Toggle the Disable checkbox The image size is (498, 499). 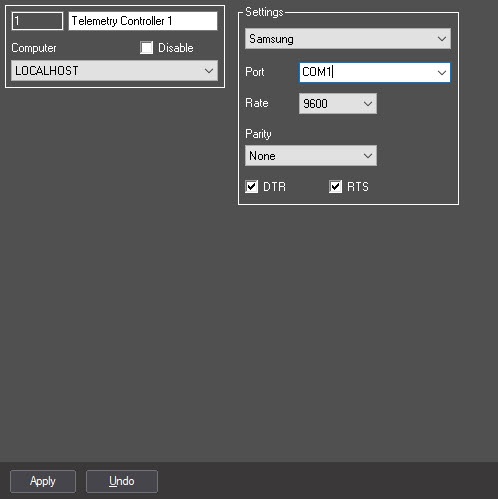pyautogui.click(x=147, y=48)
